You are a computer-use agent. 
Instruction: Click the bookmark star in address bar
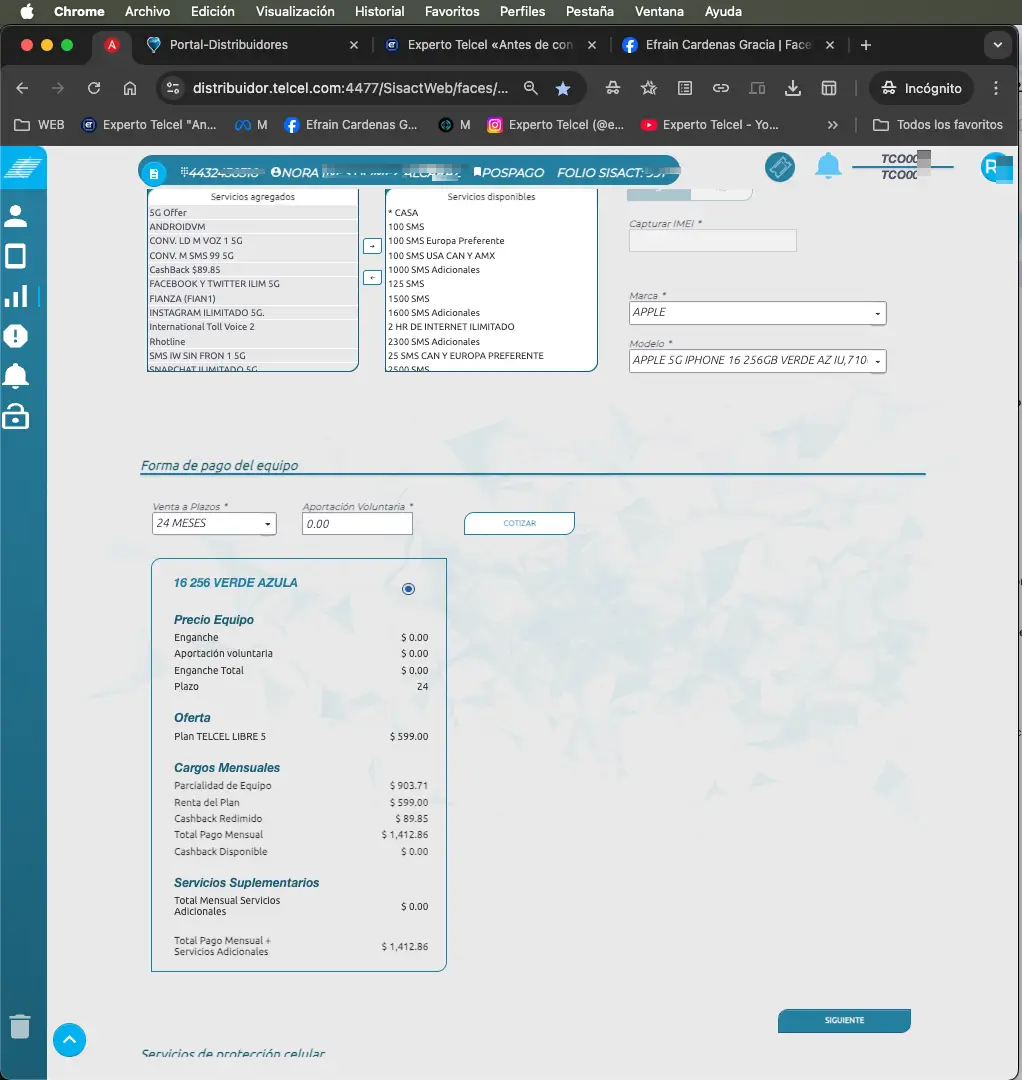click(x=563, y=88)
